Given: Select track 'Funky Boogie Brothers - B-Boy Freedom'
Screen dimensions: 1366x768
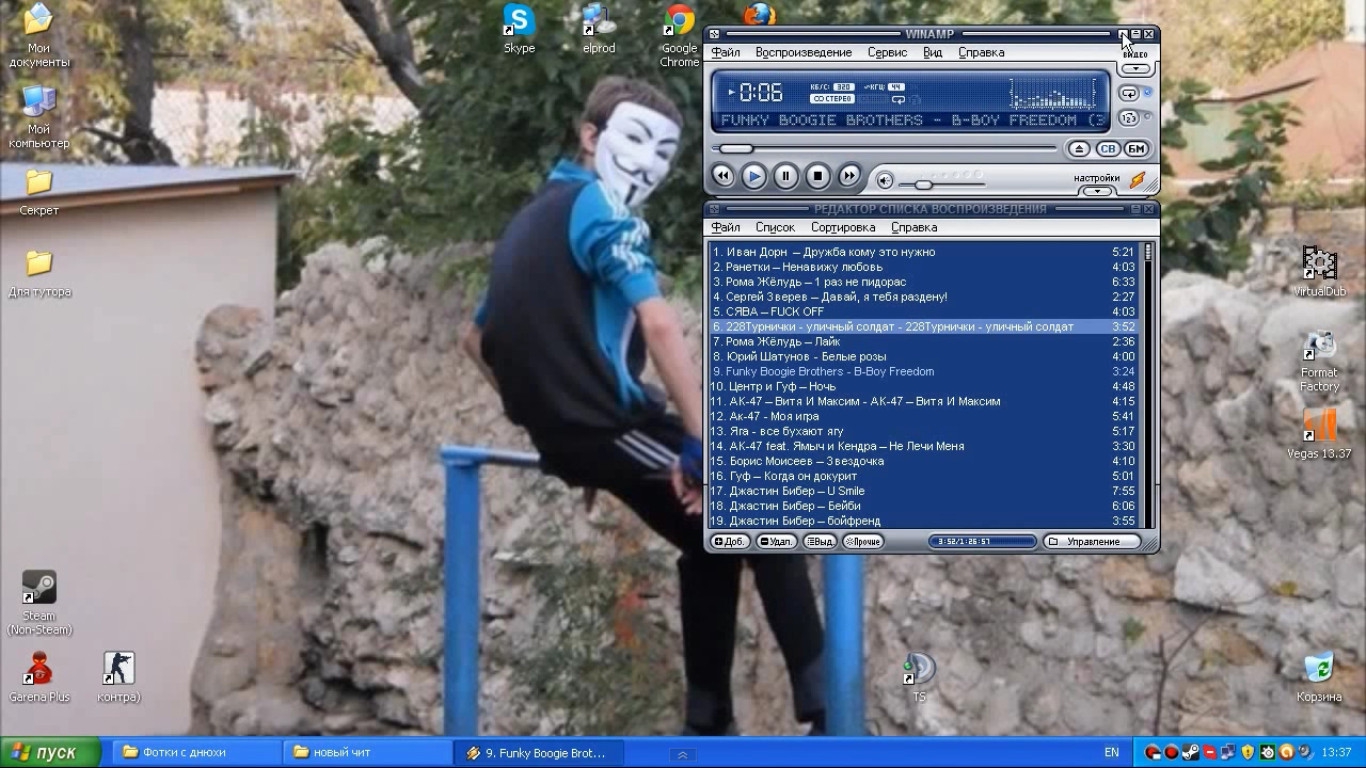Looking at the screenshot, I should tap(926, 371).
